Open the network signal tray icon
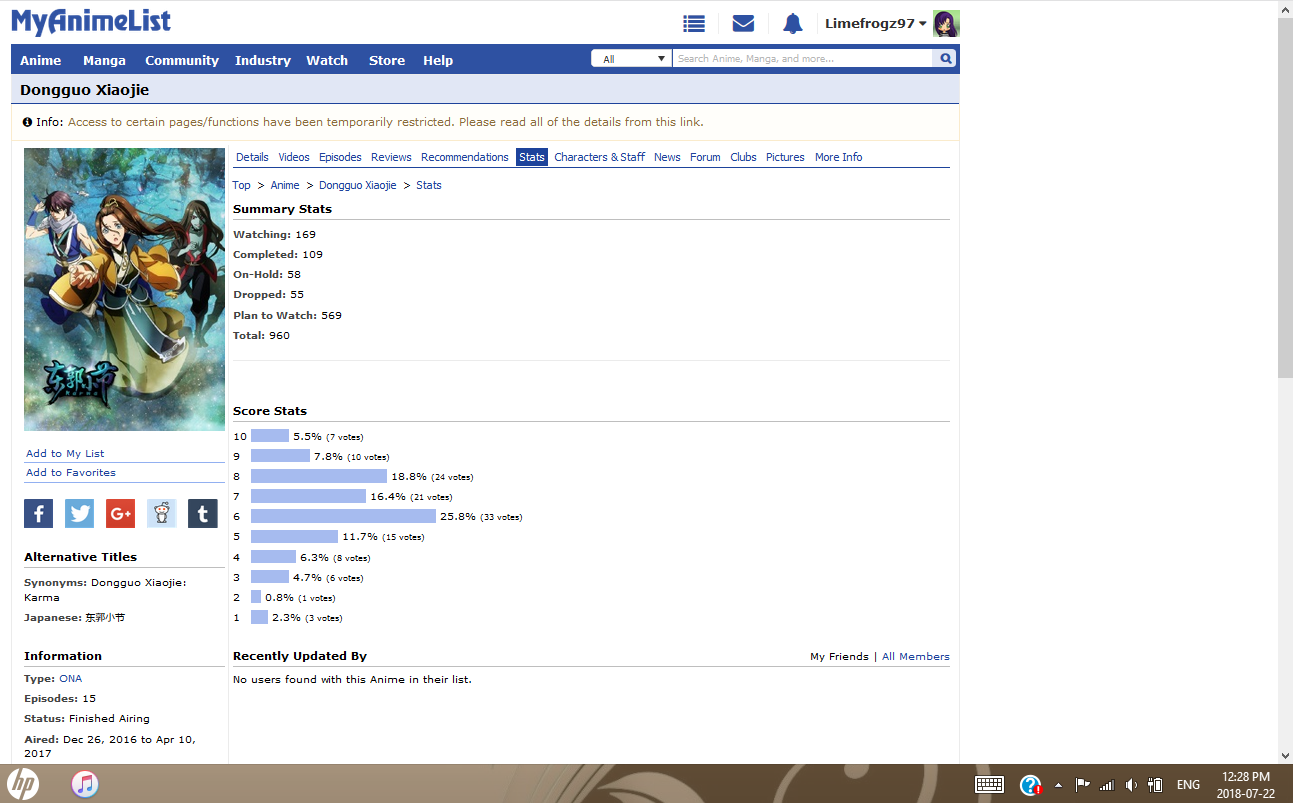 1107,785
